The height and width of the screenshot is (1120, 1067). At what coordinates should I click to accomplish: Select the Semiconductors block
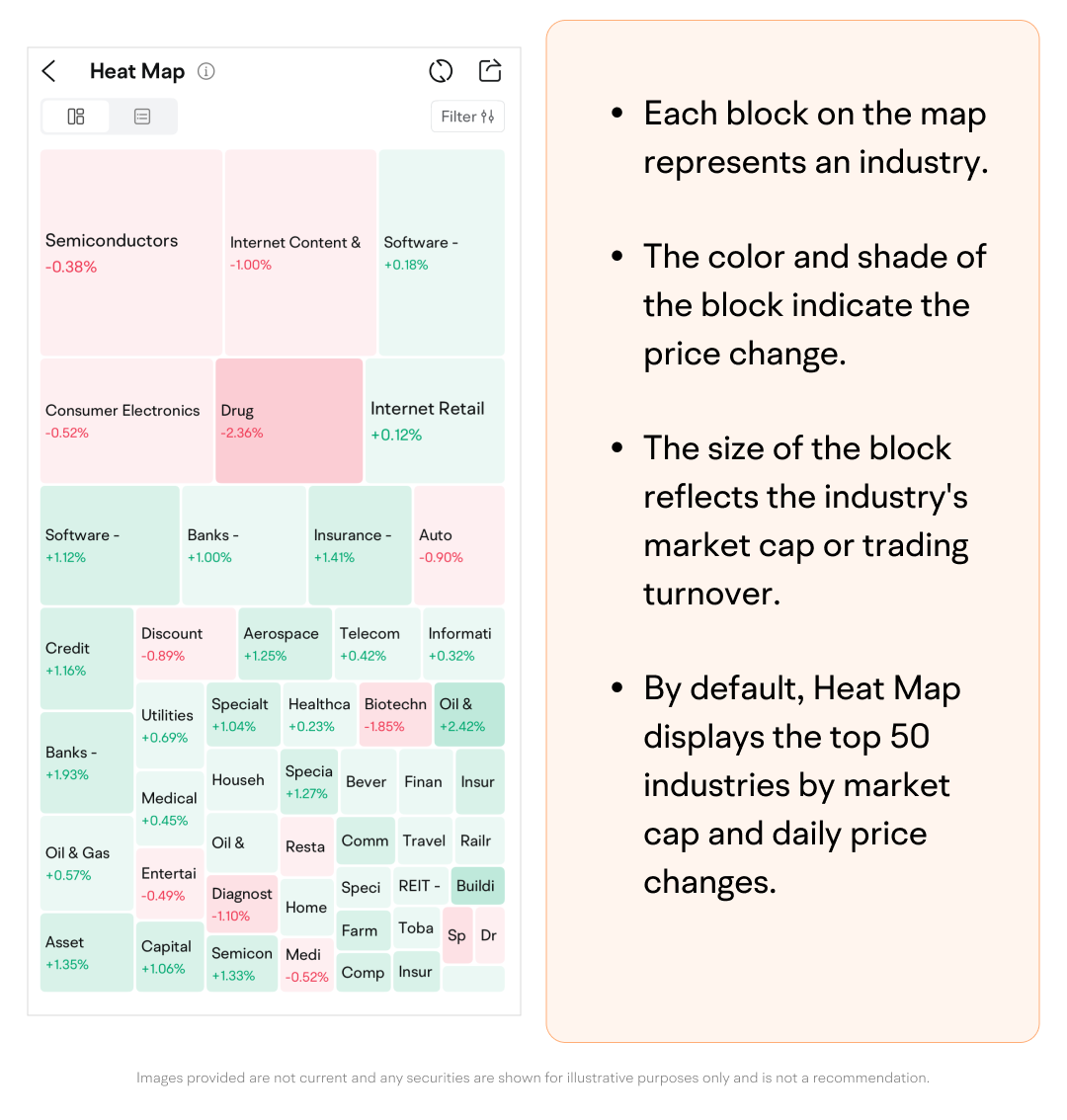pyautogui.click(x=130, y=253)
